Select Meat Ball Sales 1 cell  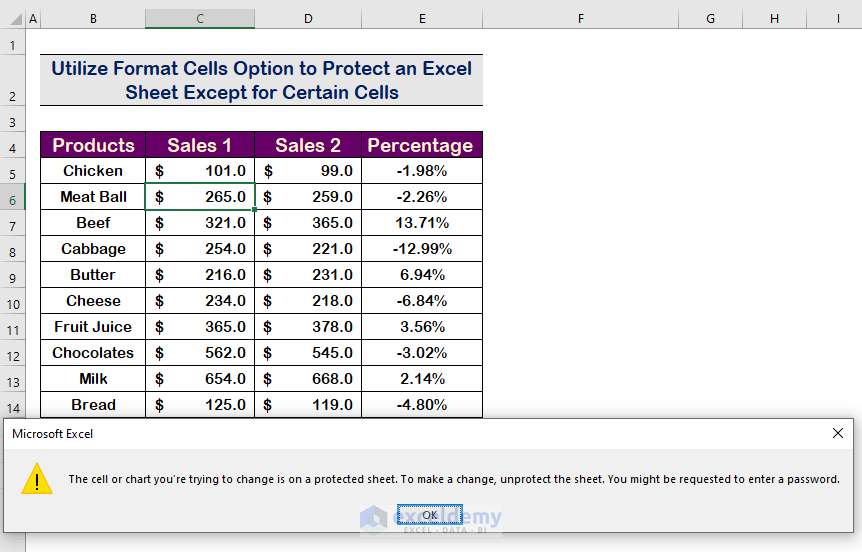(200, 197)
